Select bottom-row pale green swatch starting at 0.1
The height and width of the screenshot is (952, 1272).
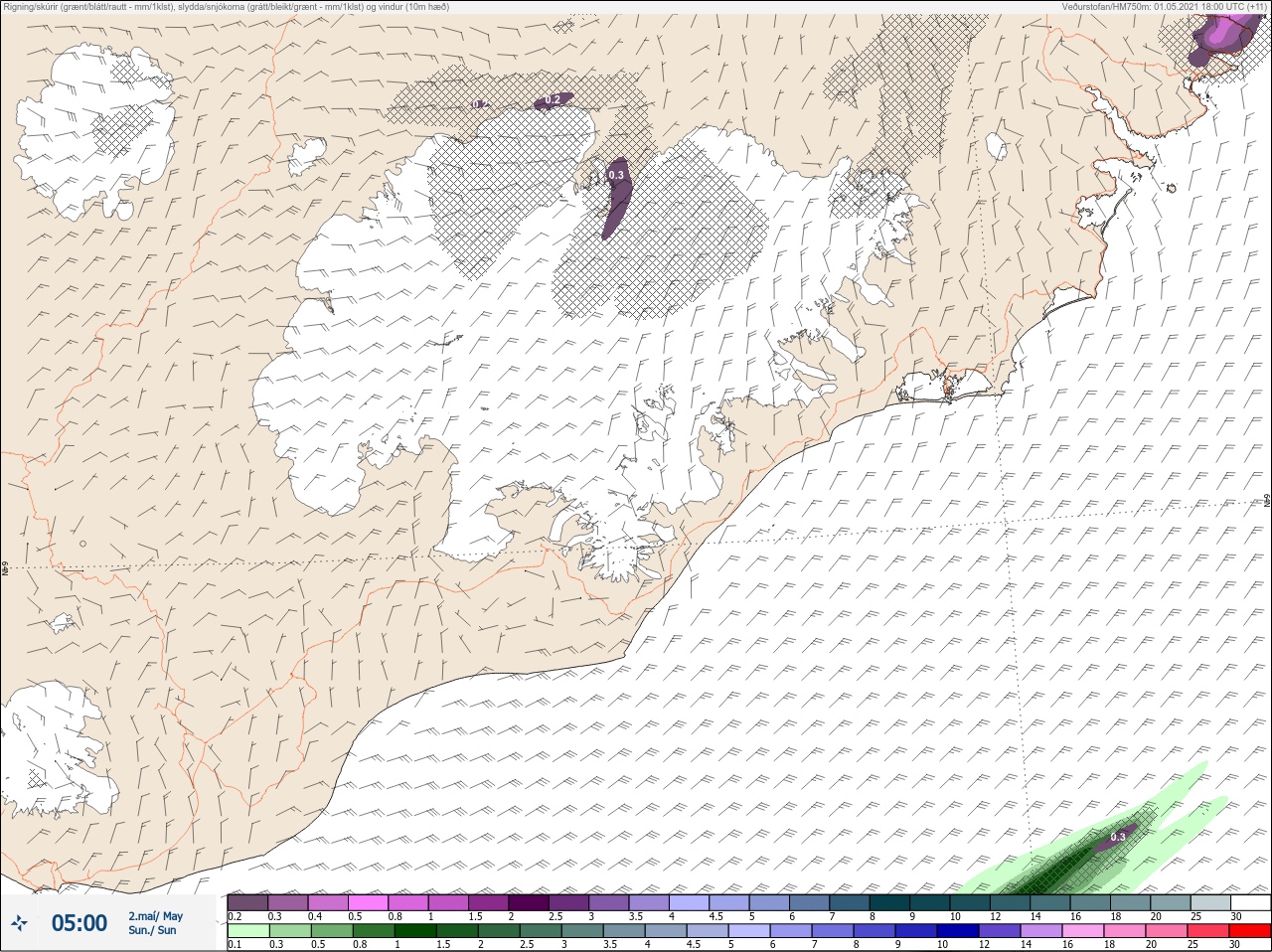(x=247, y=931)
